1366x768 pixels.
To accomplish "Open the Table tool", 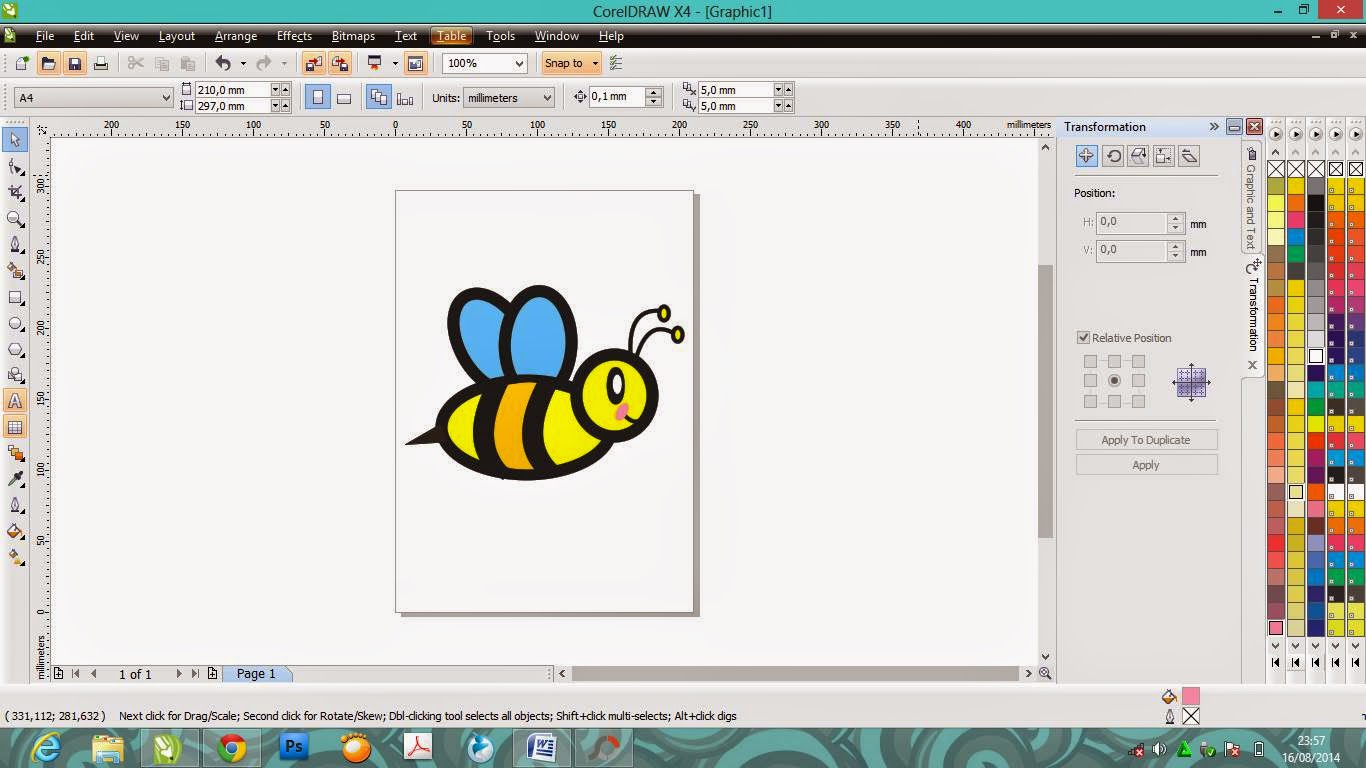I will [14, 427].
